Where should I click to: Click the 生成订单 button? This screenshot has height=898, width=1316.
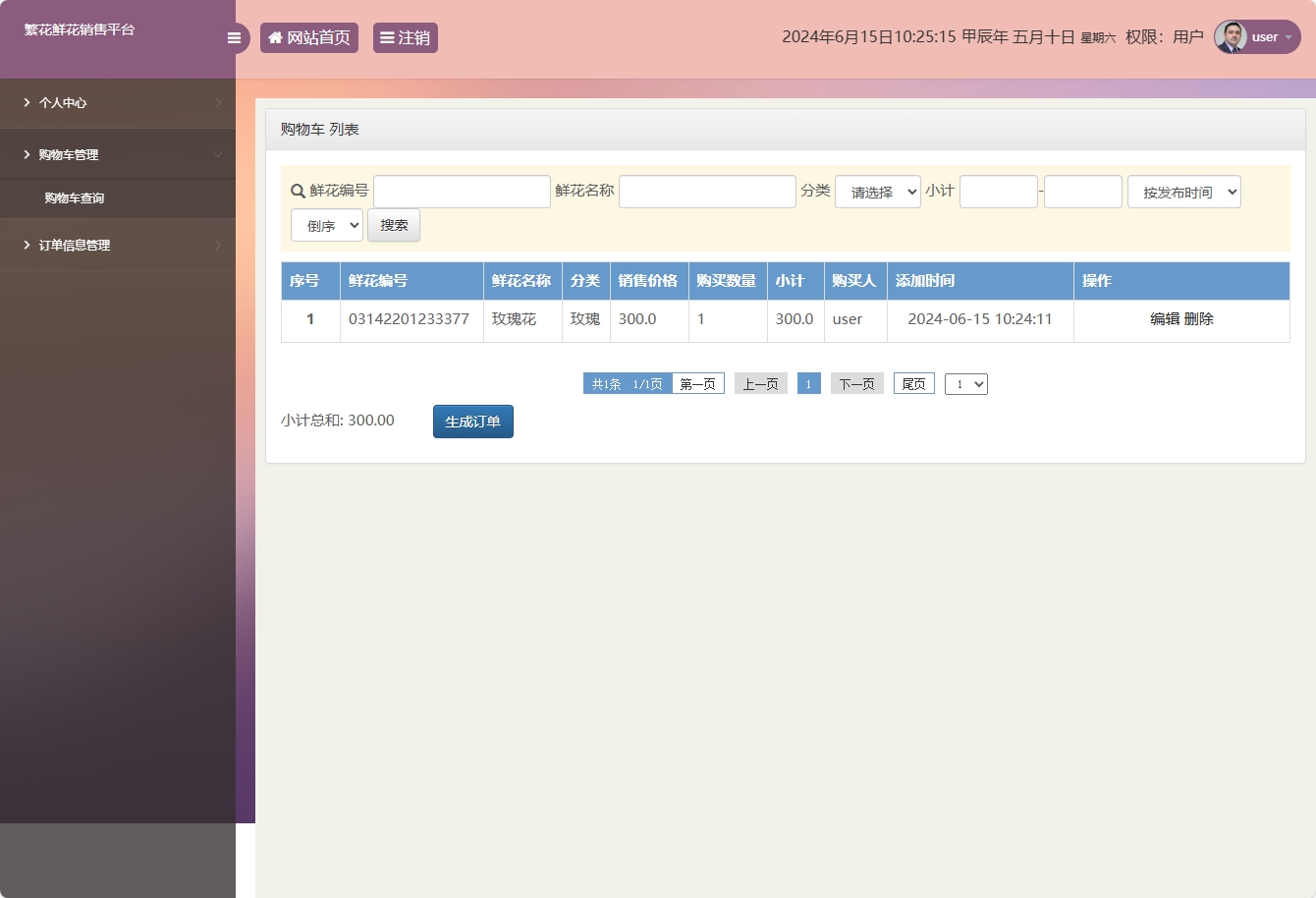coord(472,421)
